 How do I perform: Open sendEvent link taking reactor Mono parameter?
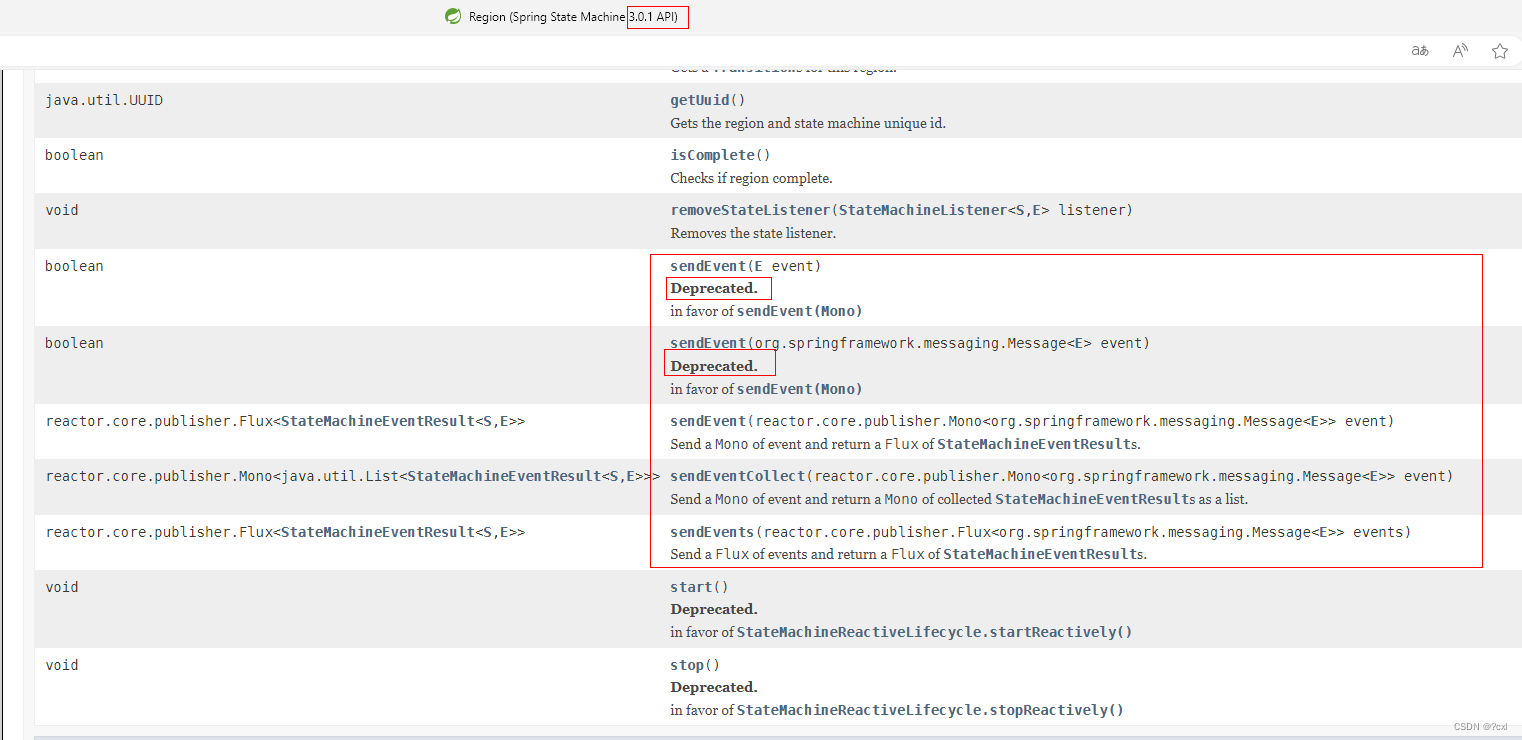pos(708,421)
